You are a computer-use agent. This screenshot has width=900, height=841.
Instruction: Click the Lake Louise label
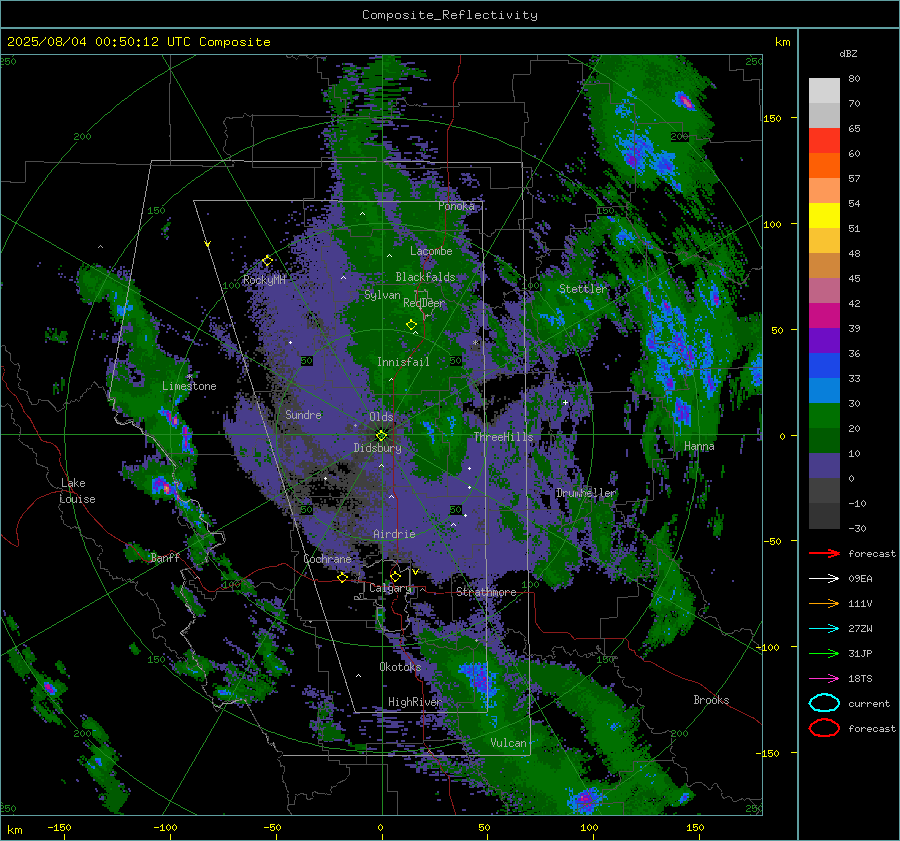77,491
